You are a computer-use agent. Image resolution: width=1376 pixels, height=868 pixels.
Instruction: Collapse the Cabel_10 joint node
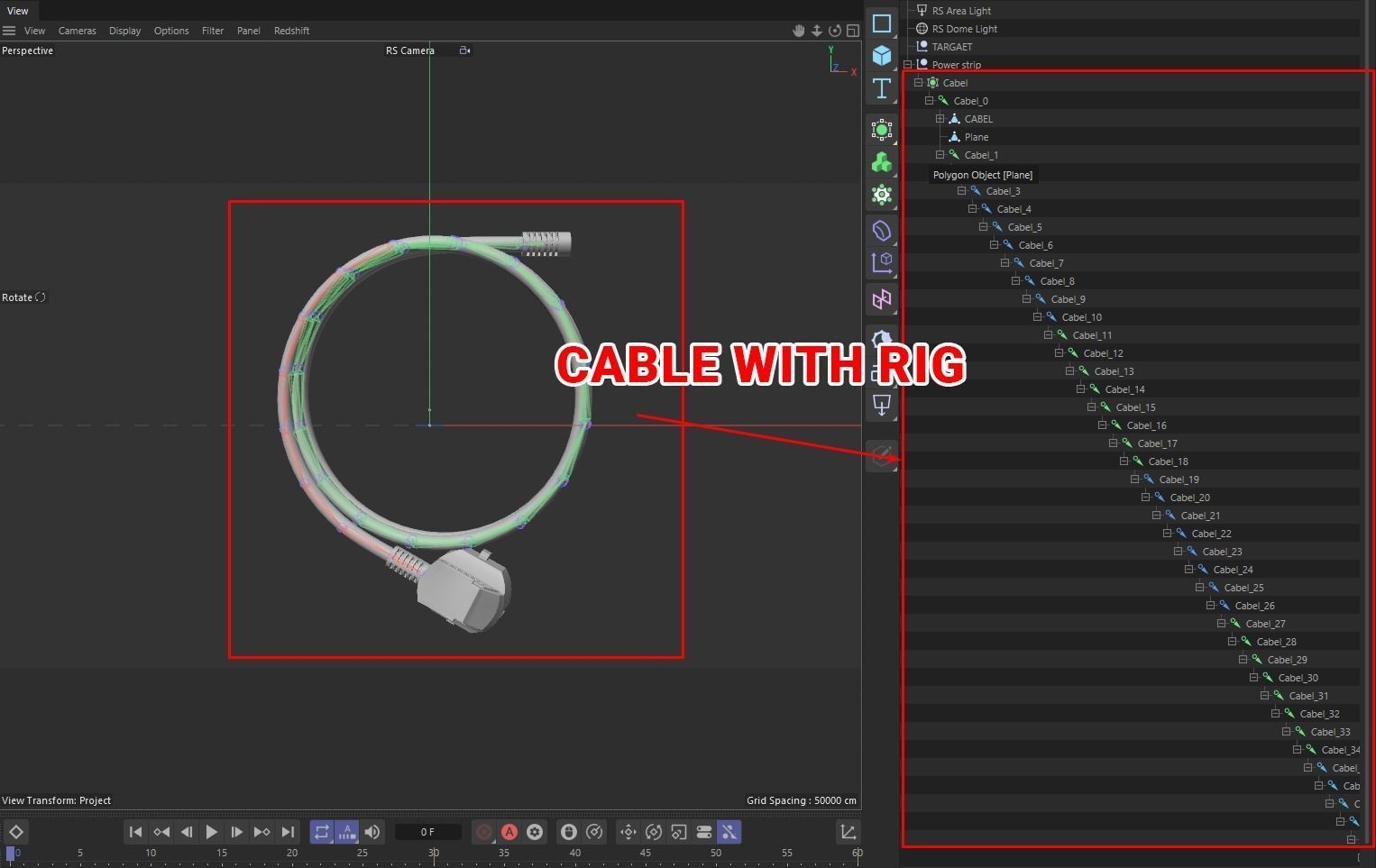[1038, 317]
